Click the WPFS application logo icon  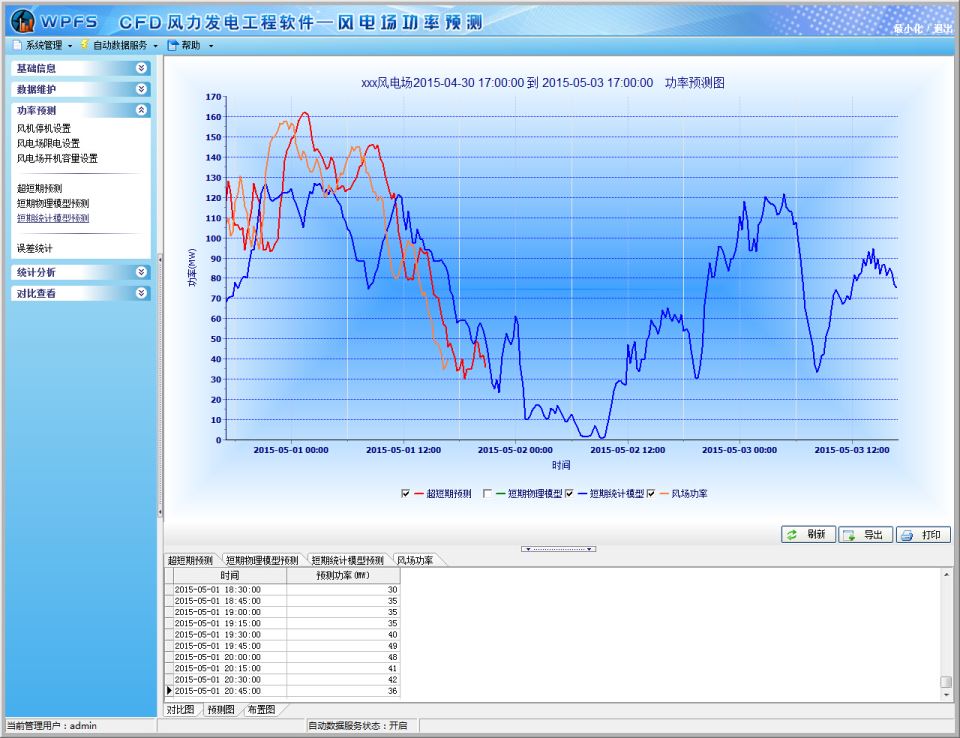23,21
